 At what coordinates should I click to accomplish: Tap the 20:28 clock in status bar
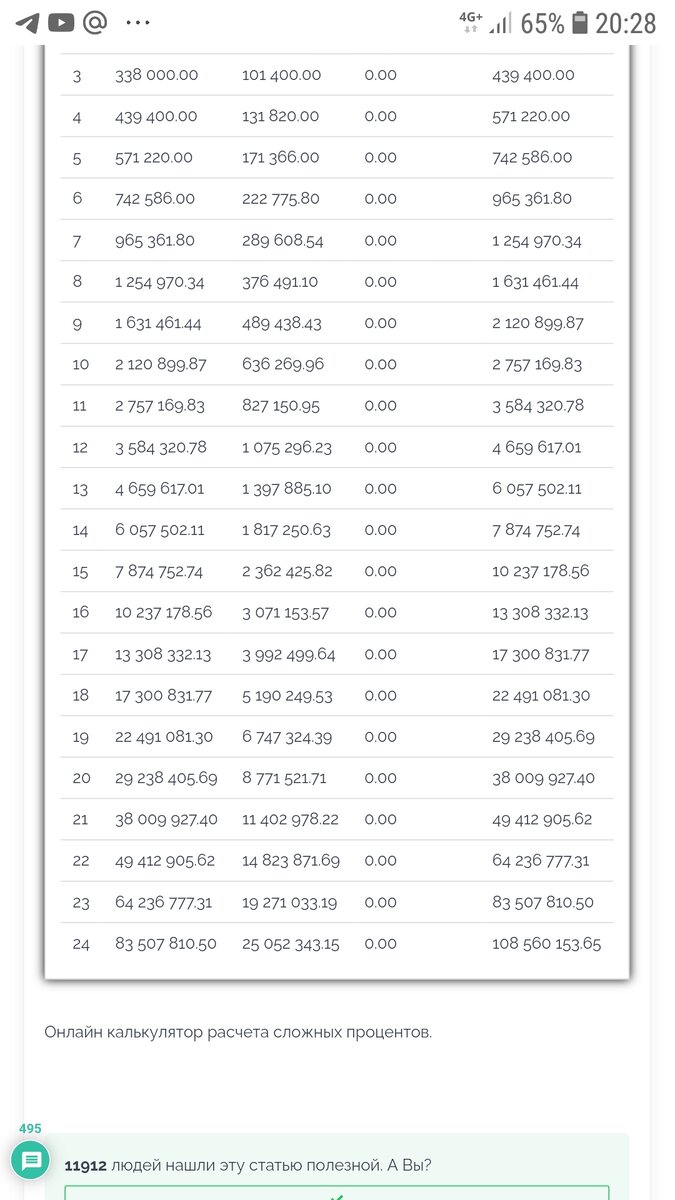[626, 23]
